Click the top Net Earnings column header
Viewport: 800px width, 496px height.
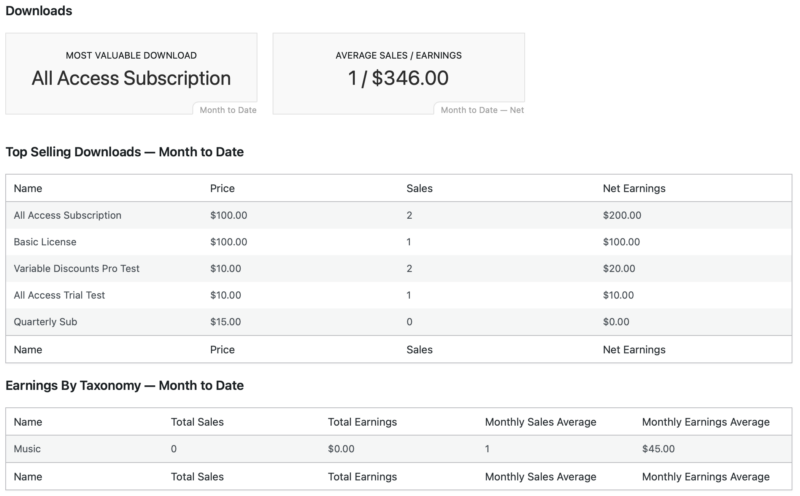coord(634,188)
